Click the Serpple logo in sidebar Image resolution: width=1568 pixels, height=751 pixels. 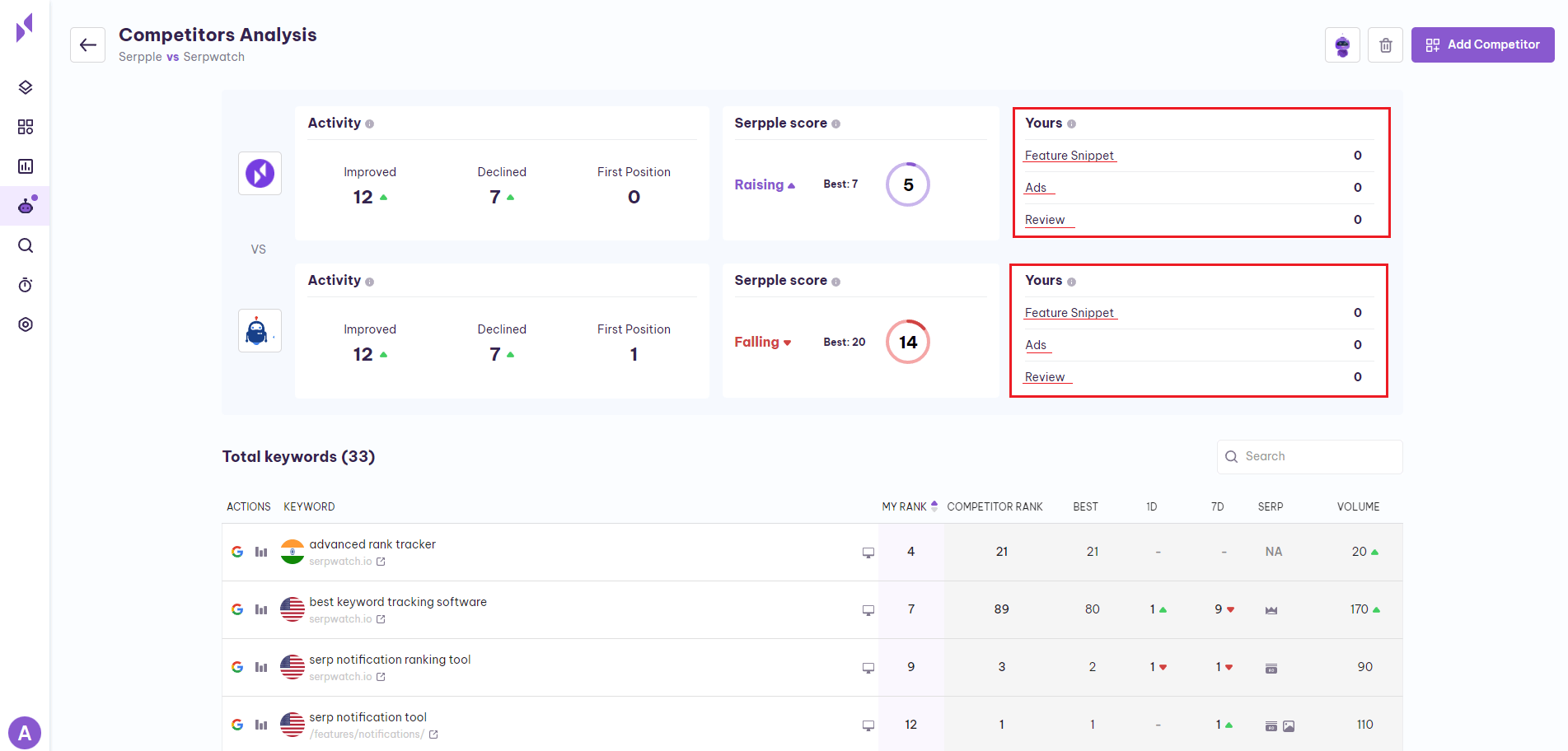click(25, 27)
